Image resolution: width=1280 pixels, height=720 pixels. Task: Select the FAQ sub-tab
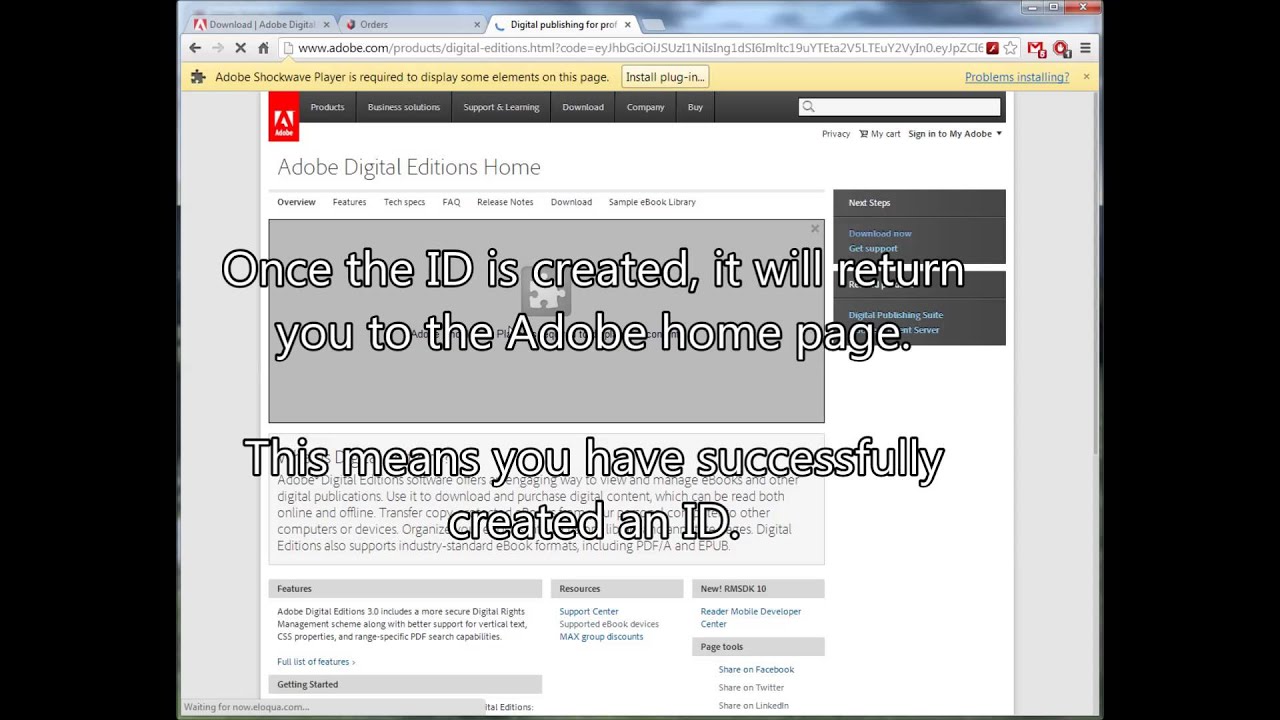pos(451,202)
